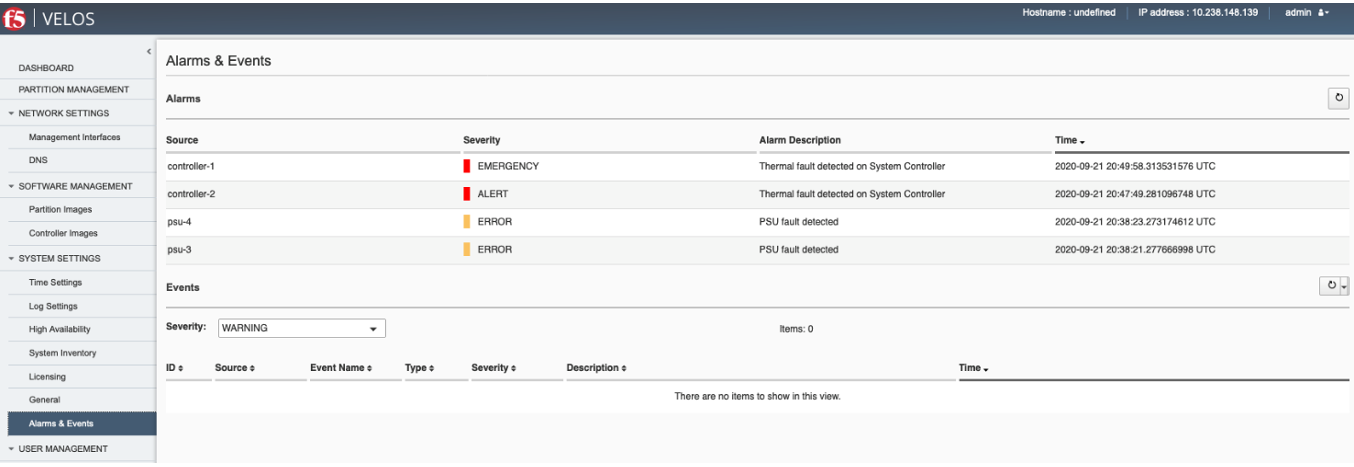The width and height of the screenshot is (1354, 467).
Task: Open PARTITION MANAGEMENT
Action: click(74, 90)
